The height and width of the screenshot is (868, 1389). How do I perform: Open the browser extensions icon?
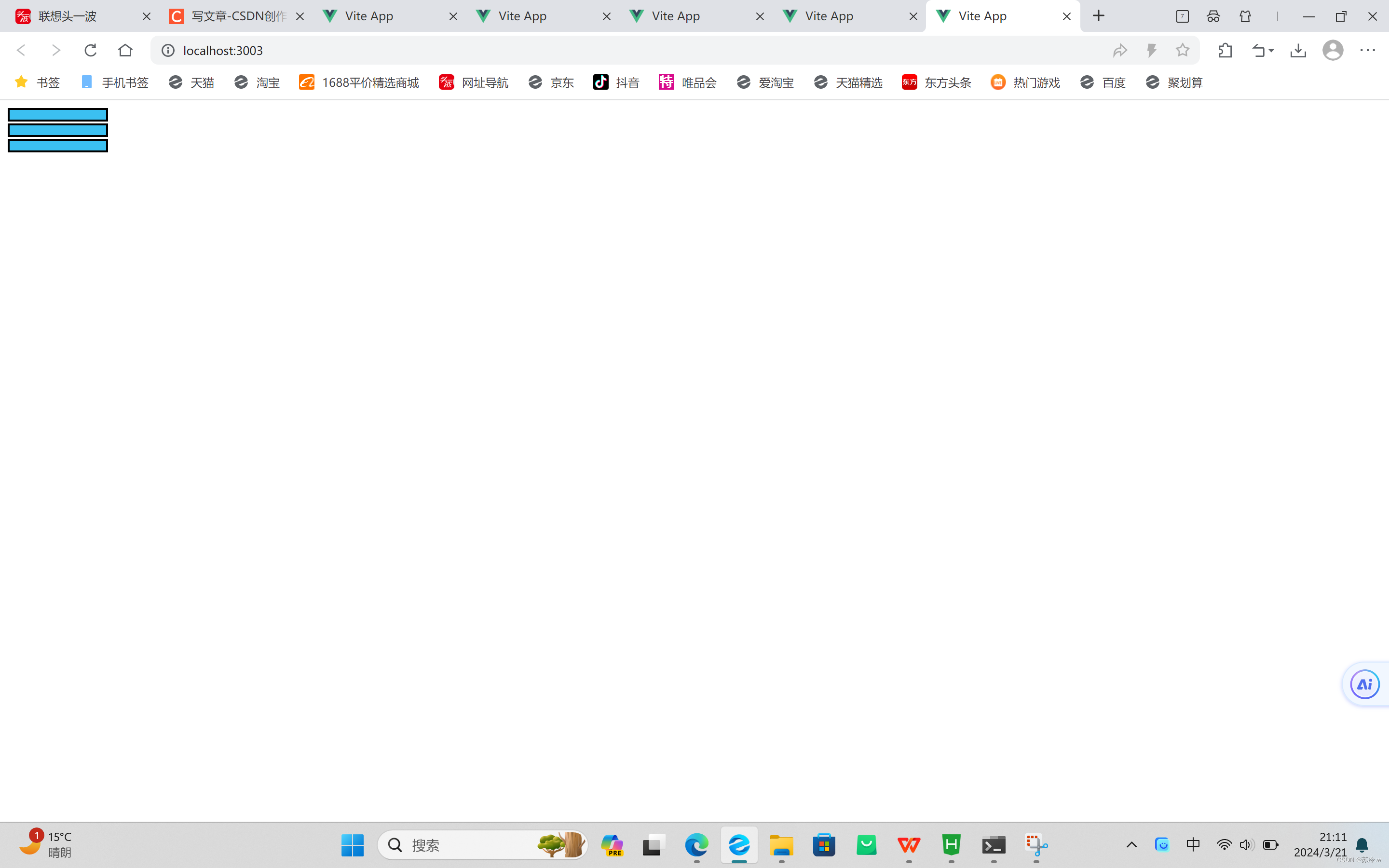pyautogui.click(x=1225, y=50)
